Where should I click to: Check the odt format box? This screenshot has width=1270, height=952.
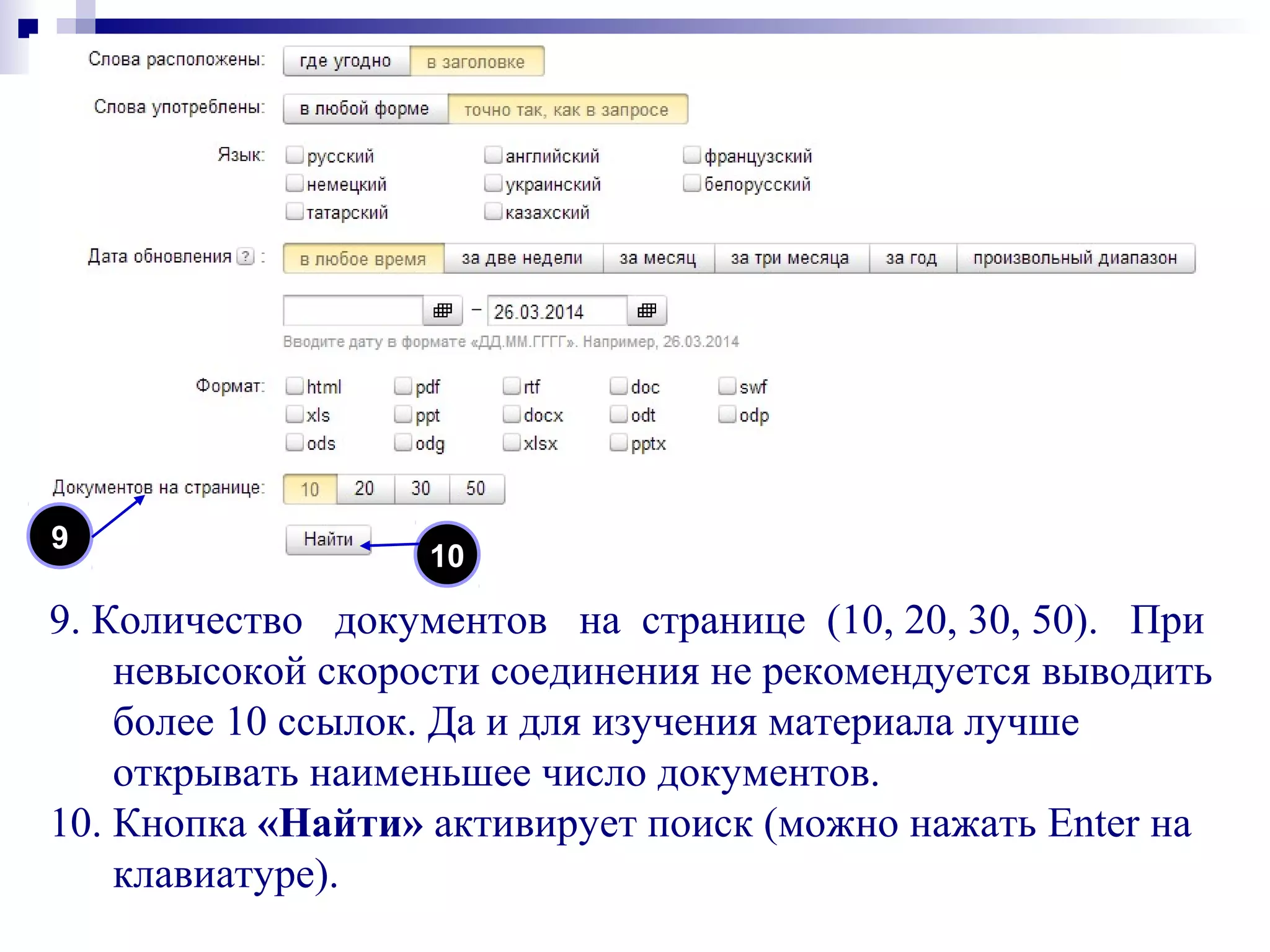[x=619, y=413]
